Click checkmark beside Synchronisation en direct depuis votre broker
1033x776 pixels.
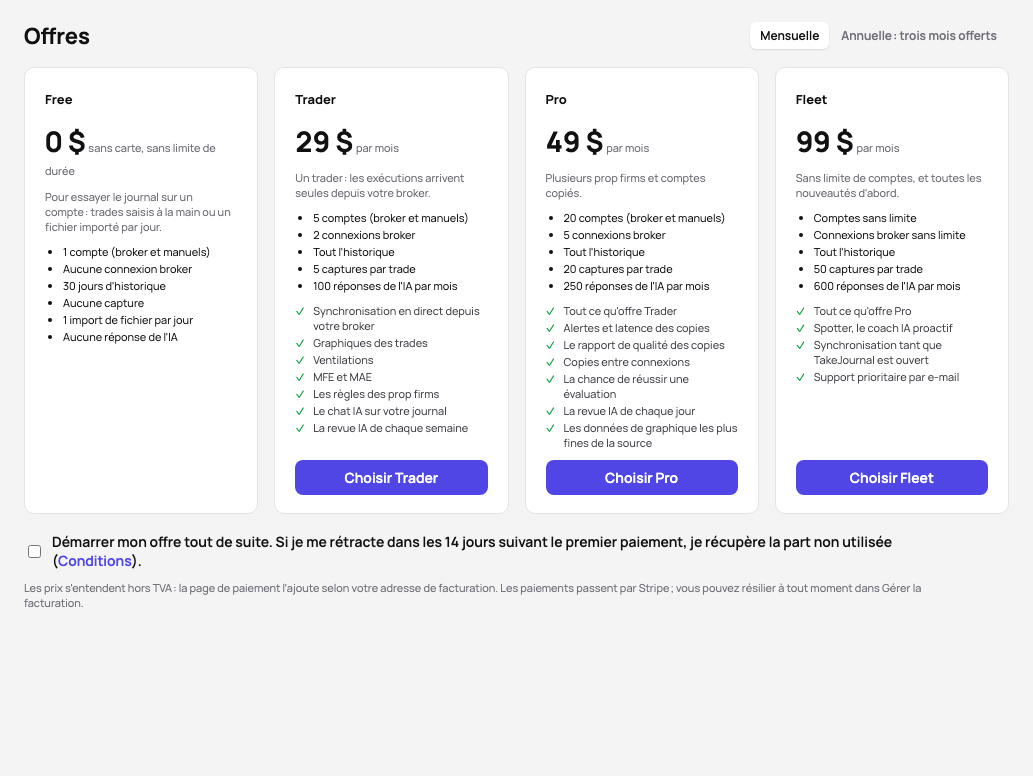point(300,312)
